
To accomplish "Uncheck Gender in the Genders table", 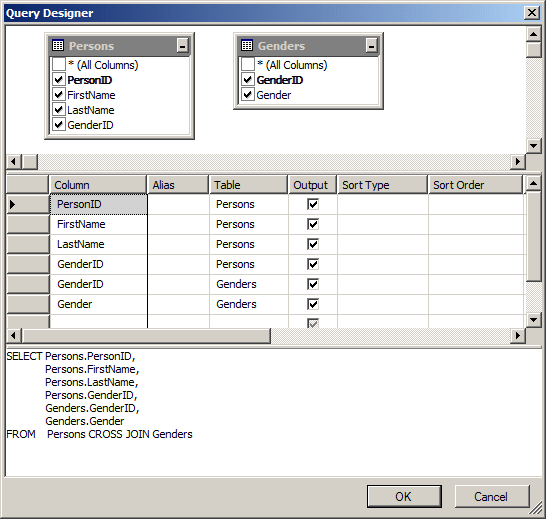I will point(248,94).
